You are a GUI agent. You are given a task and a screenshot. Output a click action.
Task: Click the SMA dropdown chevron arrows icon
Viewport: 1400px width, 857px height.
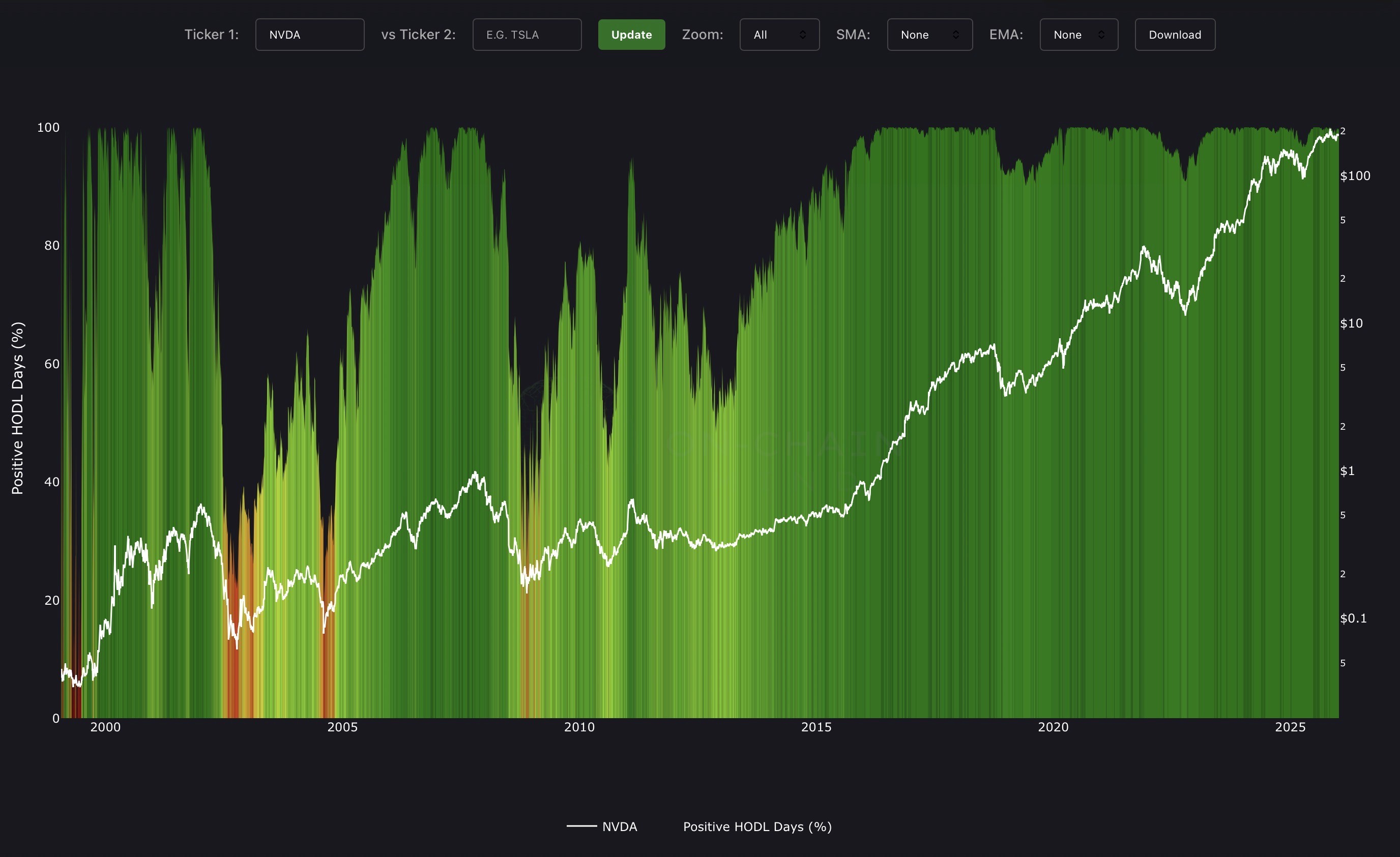[956, 35]
